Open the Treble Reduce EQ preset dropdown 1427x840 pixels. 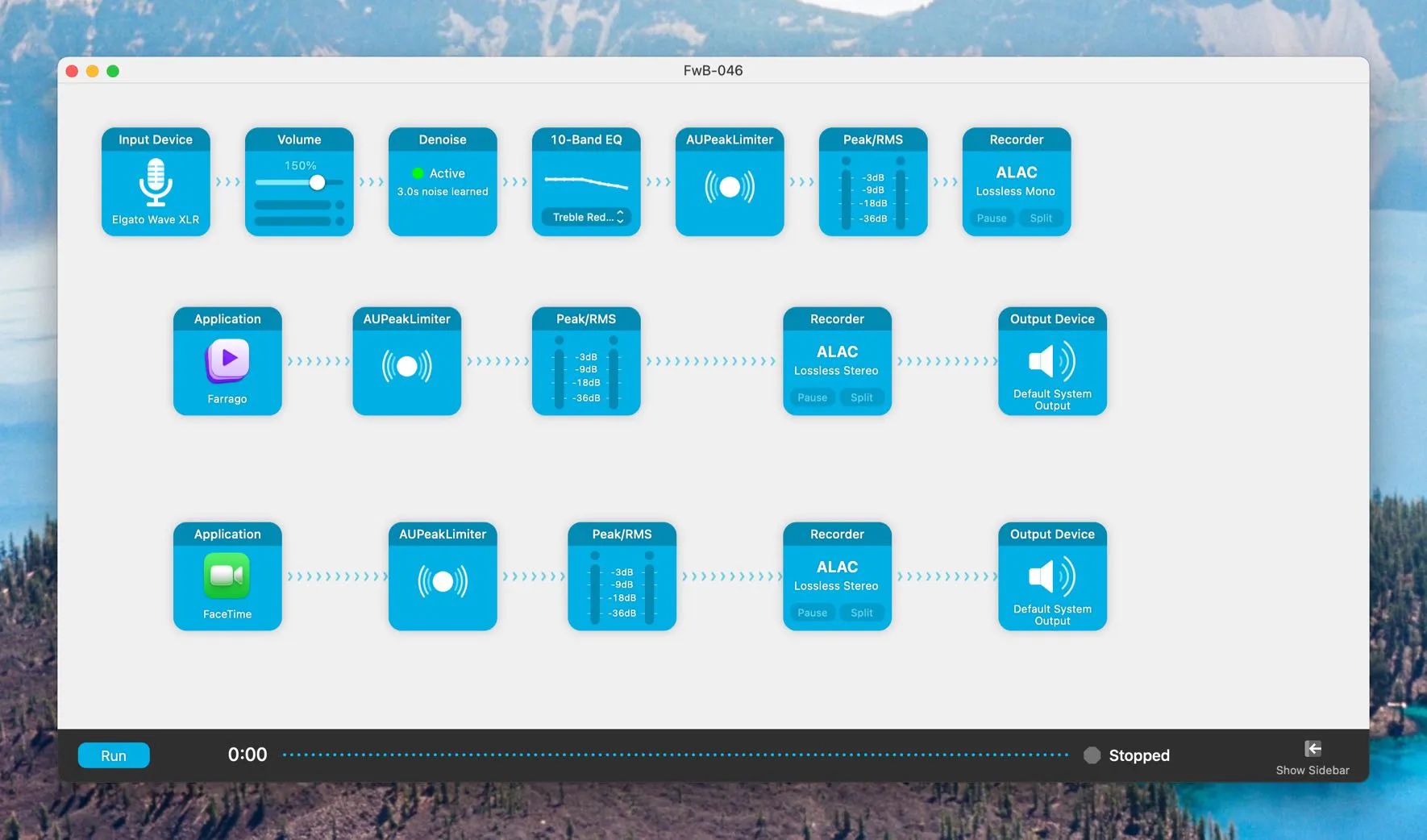tap(586, 217)
